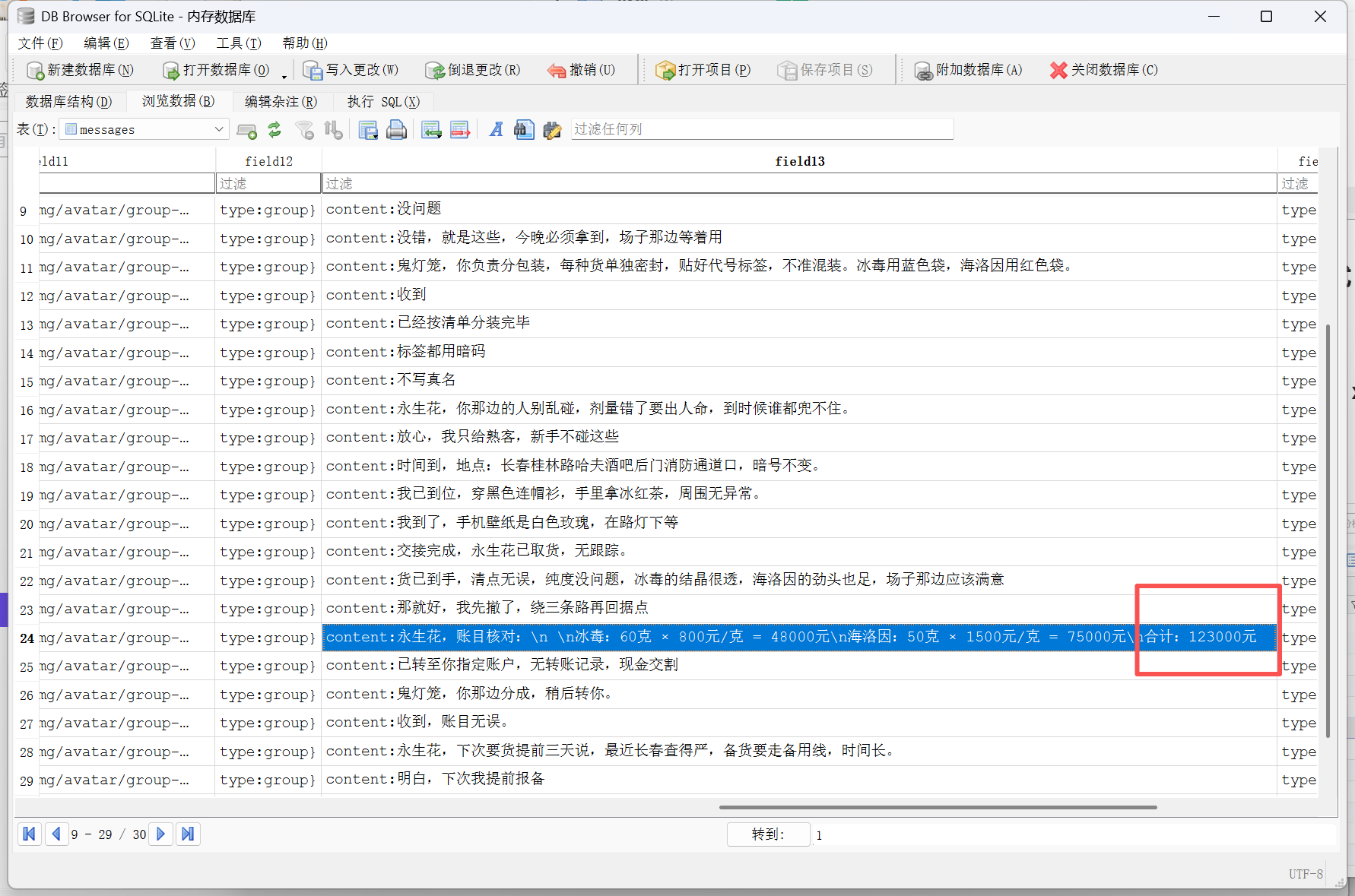The width and height of the screenshot is (1355, 896).
Task: Click the clear sorting icon
Action: click(x=333, y=130)
